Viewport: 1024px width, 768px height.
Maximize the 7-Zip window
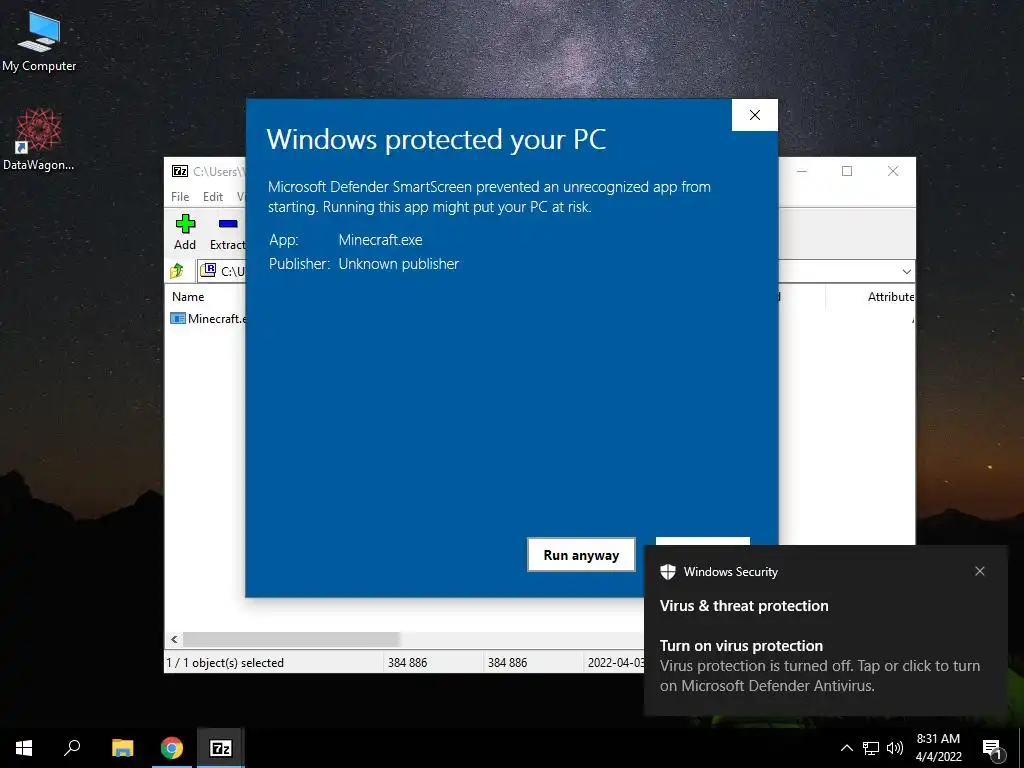click(846, 171)
